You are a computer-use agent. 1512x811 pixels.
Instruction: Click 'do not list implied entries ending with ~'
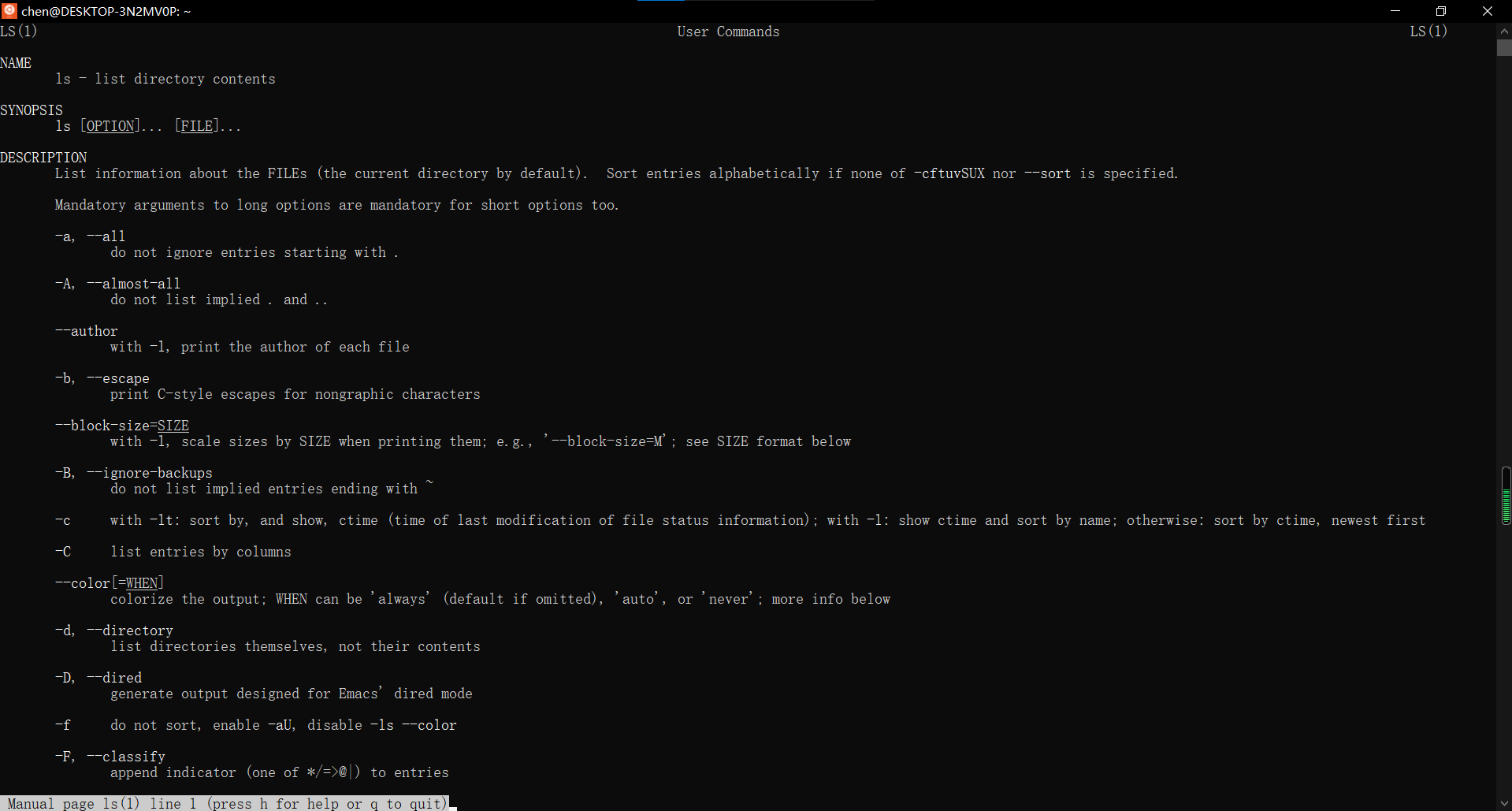point(272,489)
